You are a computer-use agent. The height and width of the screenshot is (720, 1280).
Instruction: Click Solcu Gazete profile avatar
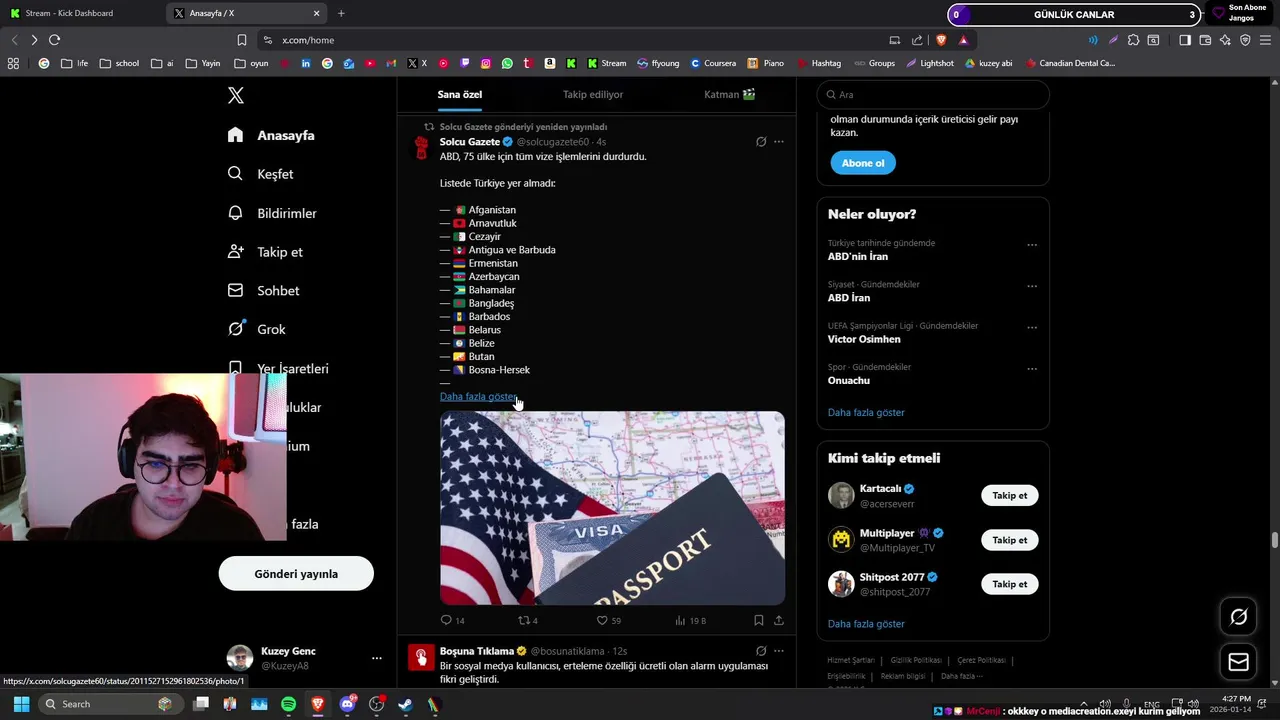click(422, 148)
